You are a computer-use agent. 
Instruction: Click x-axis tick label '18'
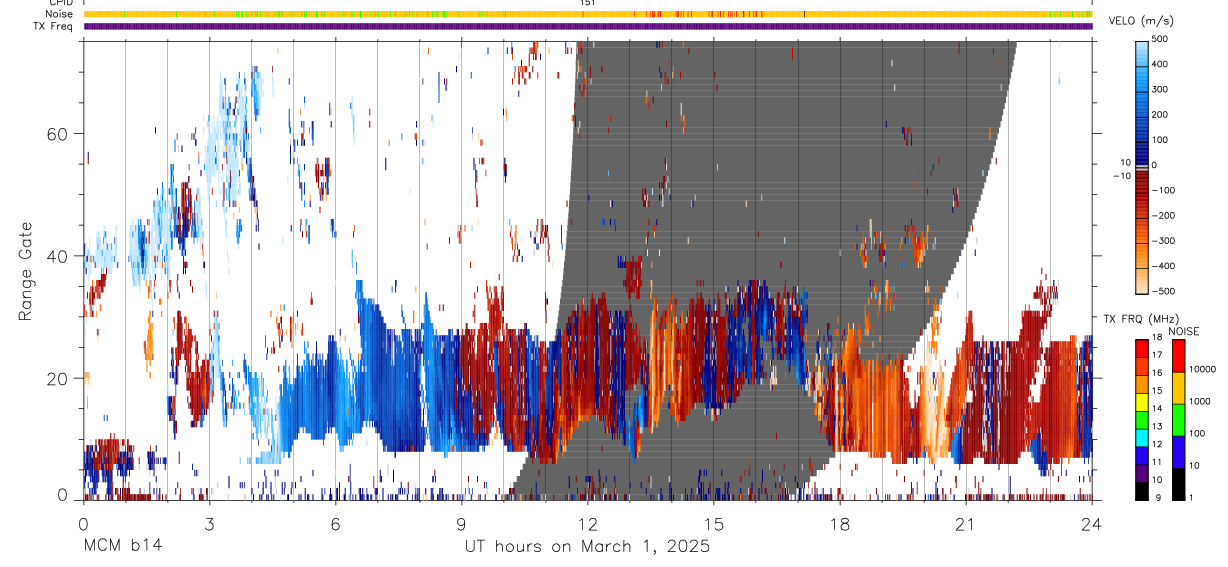point(840,523)
